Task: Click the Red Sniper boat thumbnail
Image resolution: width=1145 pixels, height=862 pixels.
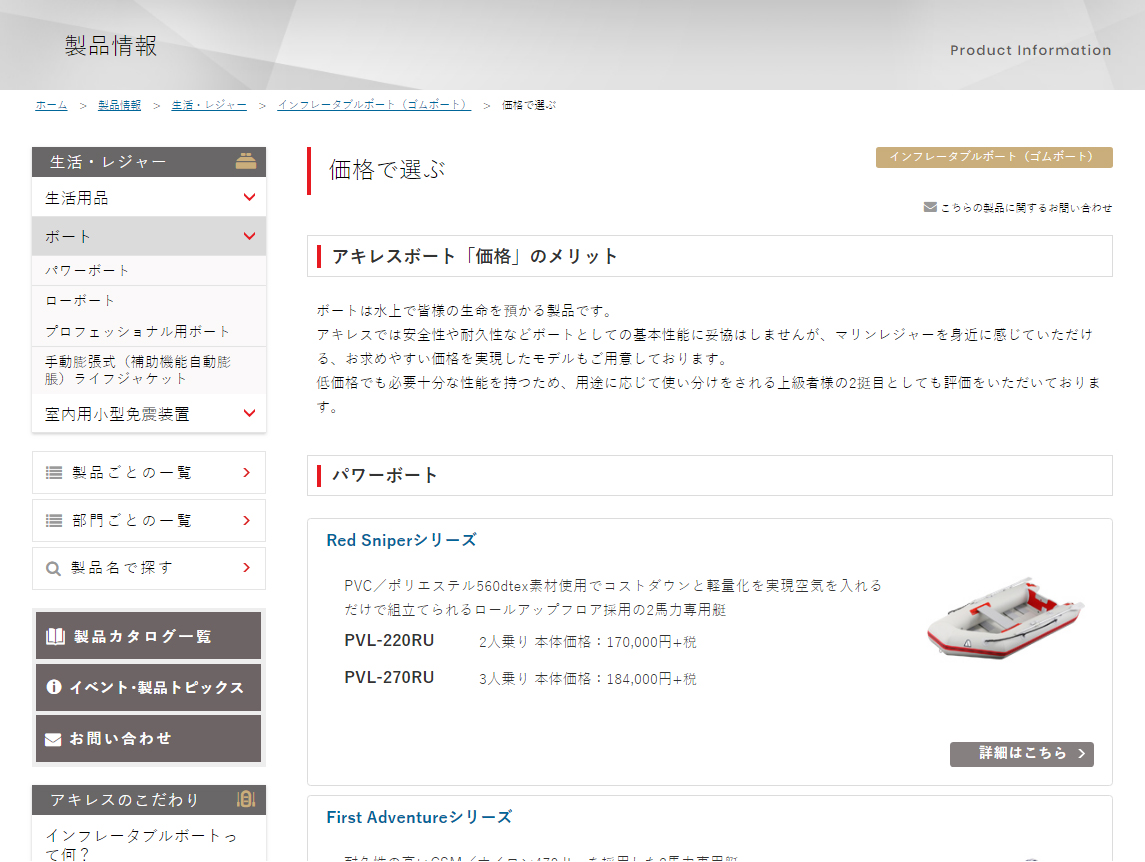Action: tap(1005, 618)
